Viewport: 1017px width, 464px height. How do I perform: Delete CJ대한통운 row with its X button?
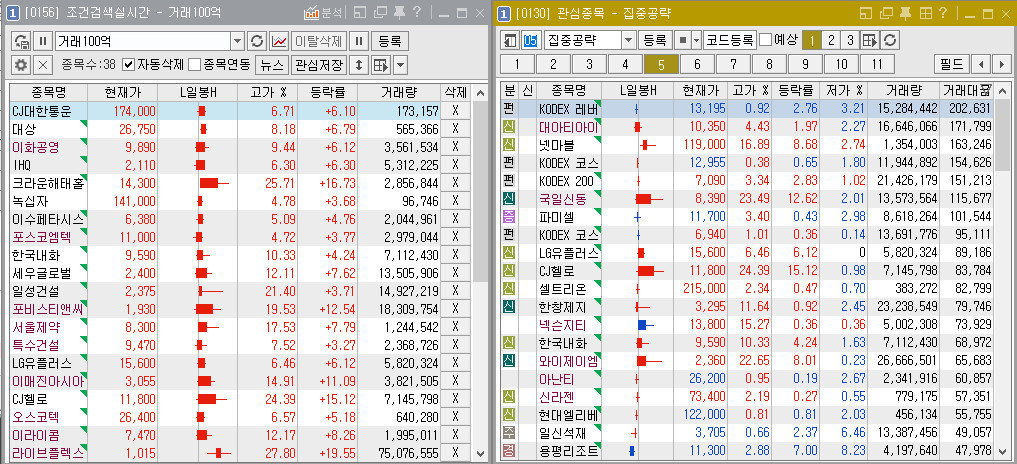455,111
